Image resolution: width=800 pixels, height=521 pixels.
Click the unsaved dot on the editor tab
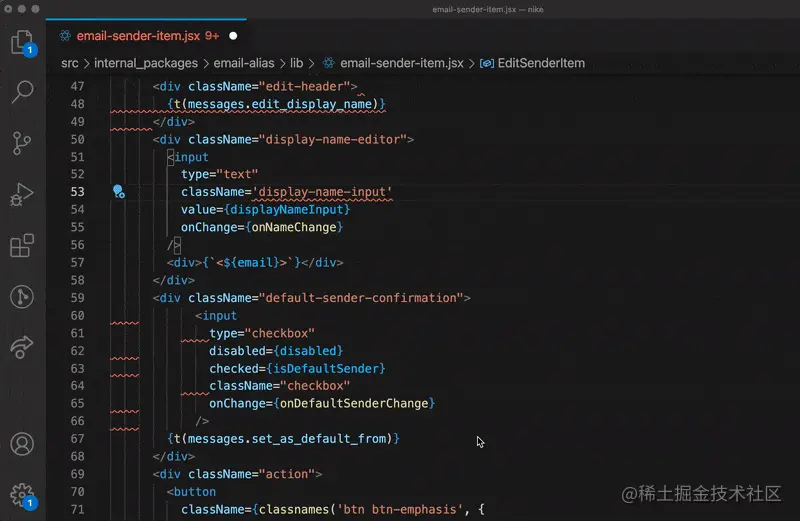click(x=234, y=35)
